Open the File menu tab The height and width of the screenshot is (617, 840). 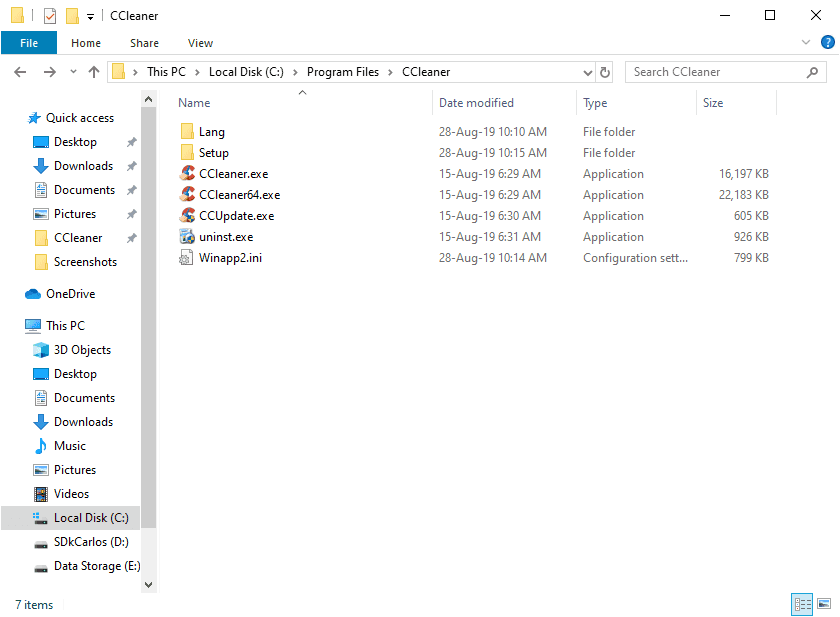point(29,43)
